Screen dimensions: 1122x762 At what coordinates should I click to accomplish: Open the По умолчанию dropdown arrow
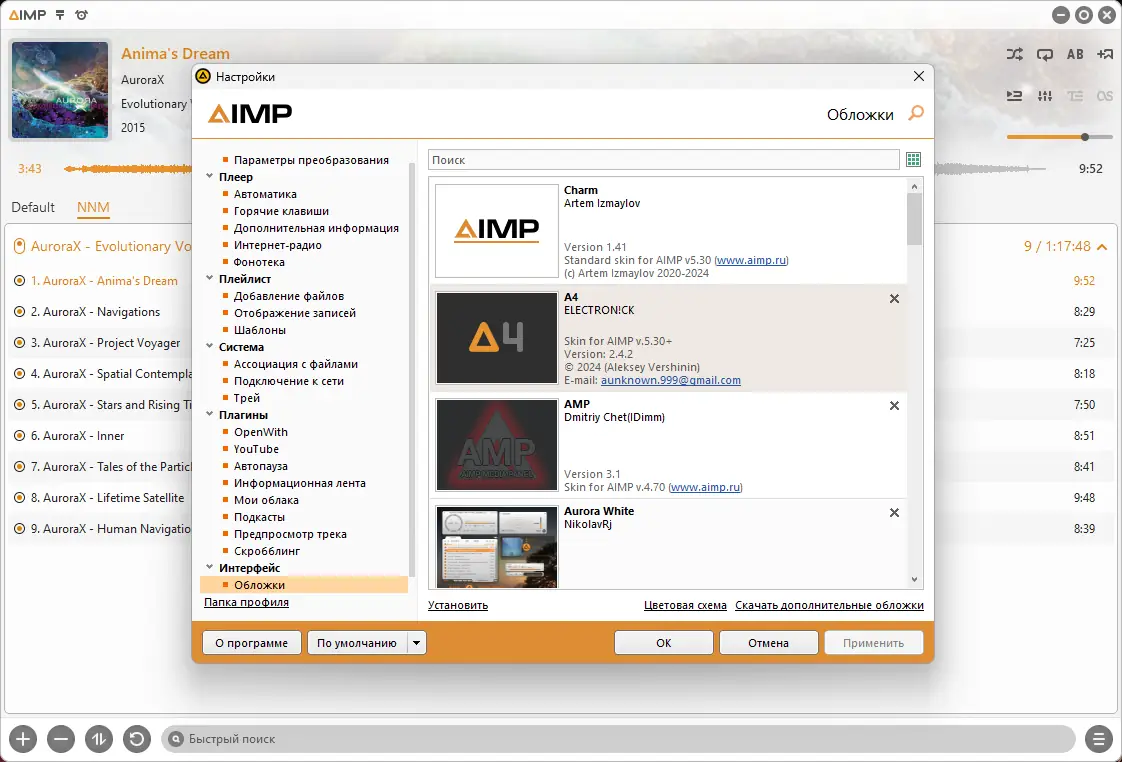coord(416,643)
